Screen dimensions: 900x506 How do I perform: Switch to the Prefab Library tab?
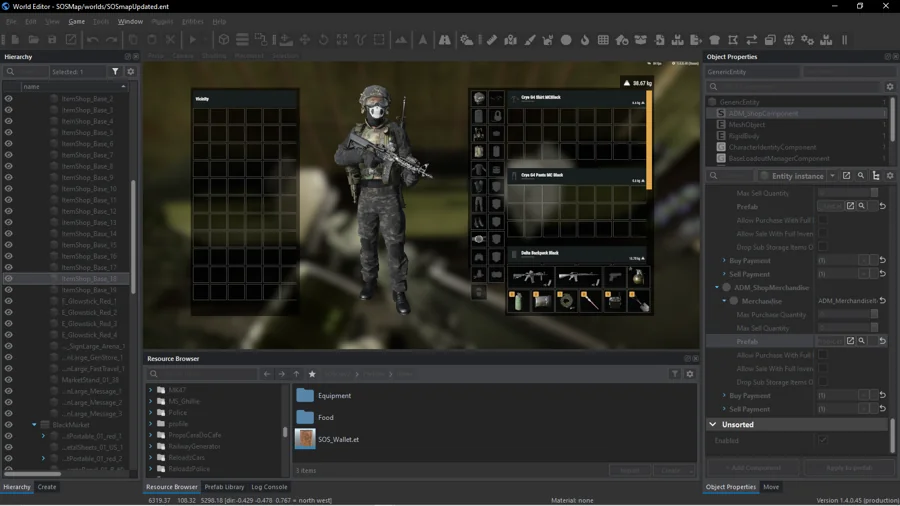(x=224, y=486)
